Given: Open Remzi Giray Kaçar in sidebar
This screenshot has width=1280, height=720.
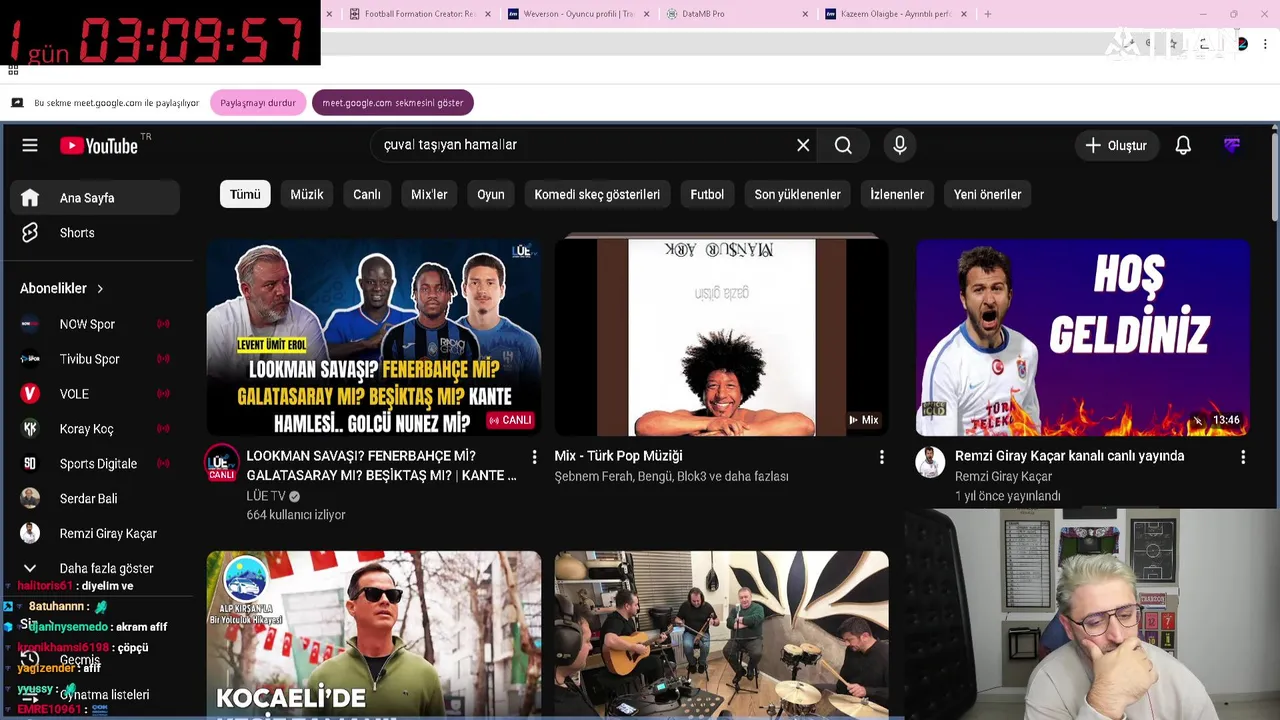Looking at the screenshot, I should (x=95, y=534).
